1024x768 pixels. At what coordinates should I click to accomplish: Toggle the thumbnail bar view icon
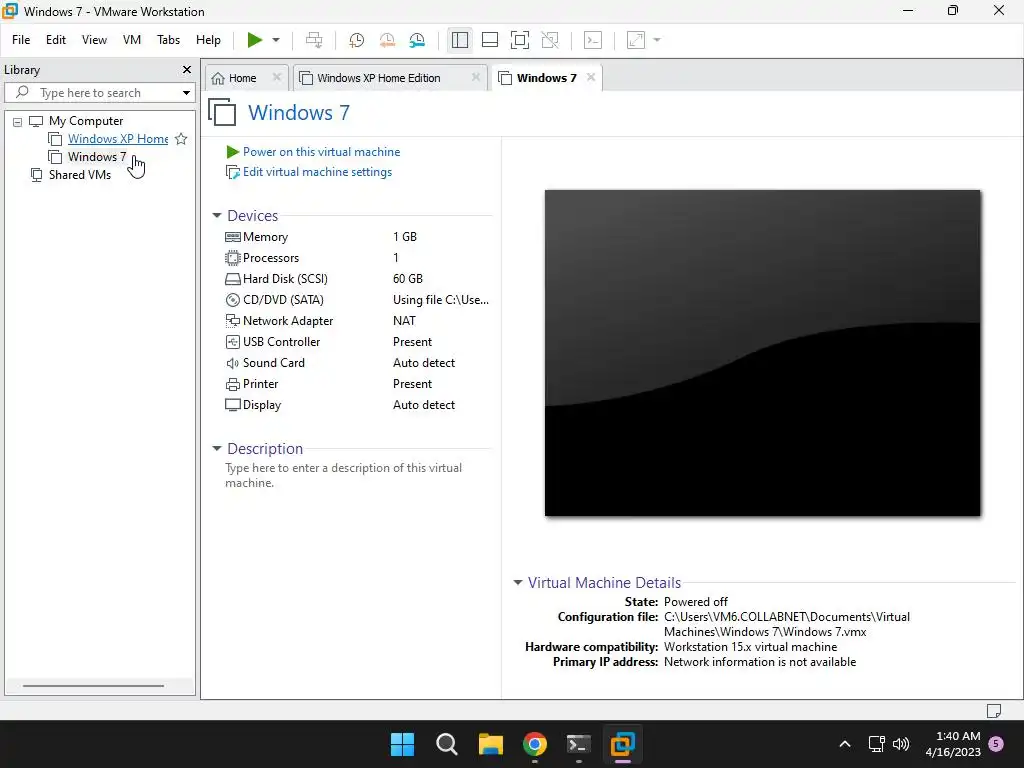pos(490,40)
